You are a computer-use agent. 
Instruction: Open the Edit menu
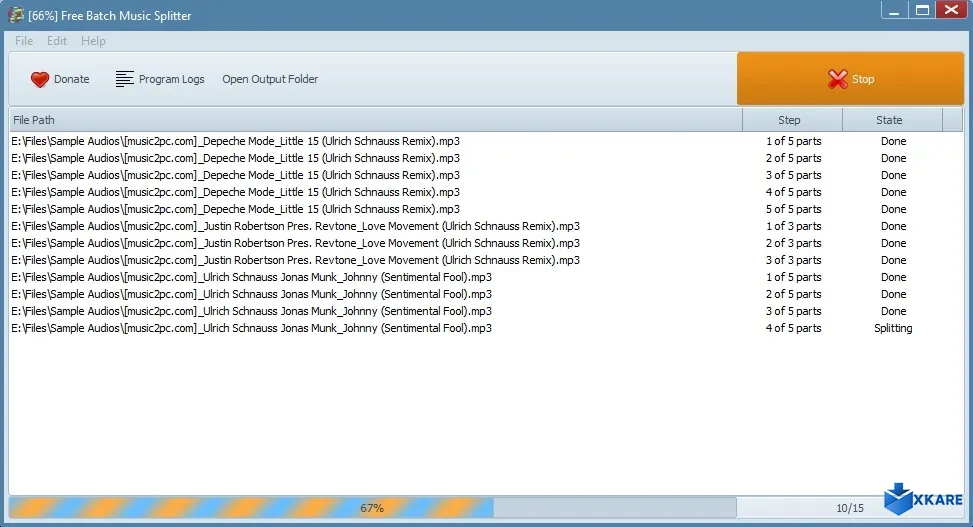pyautogui.click(x=56, y=41)
